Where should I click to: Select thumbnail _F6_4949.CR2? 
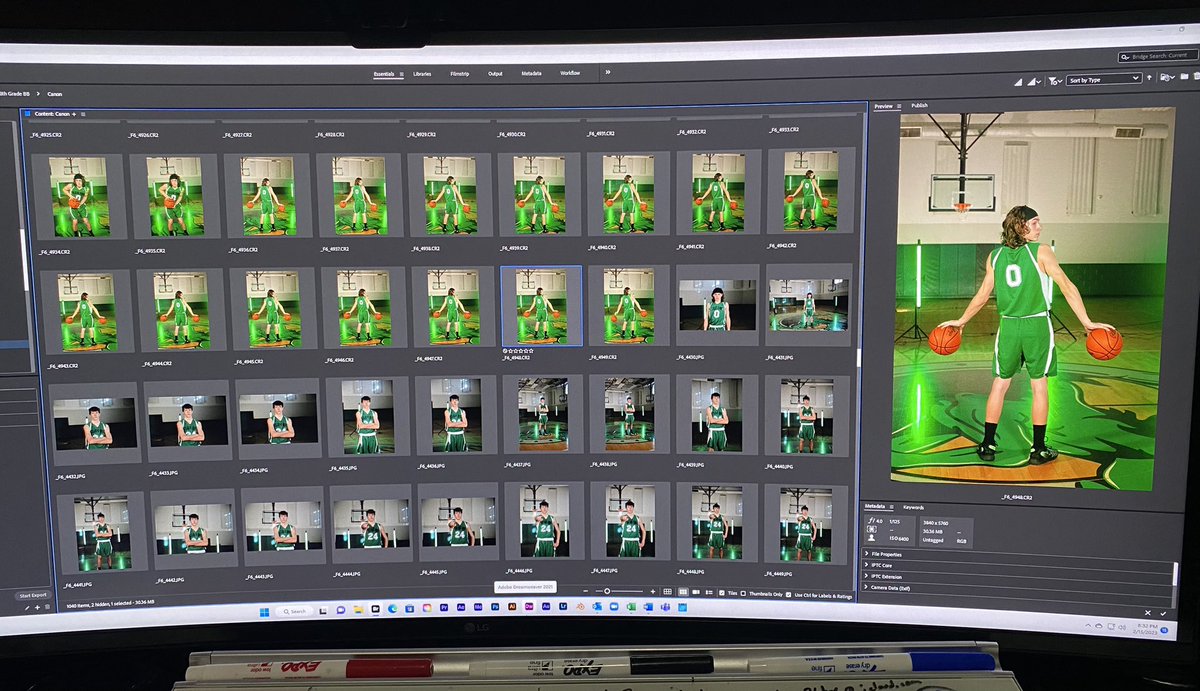click(628, 306)
